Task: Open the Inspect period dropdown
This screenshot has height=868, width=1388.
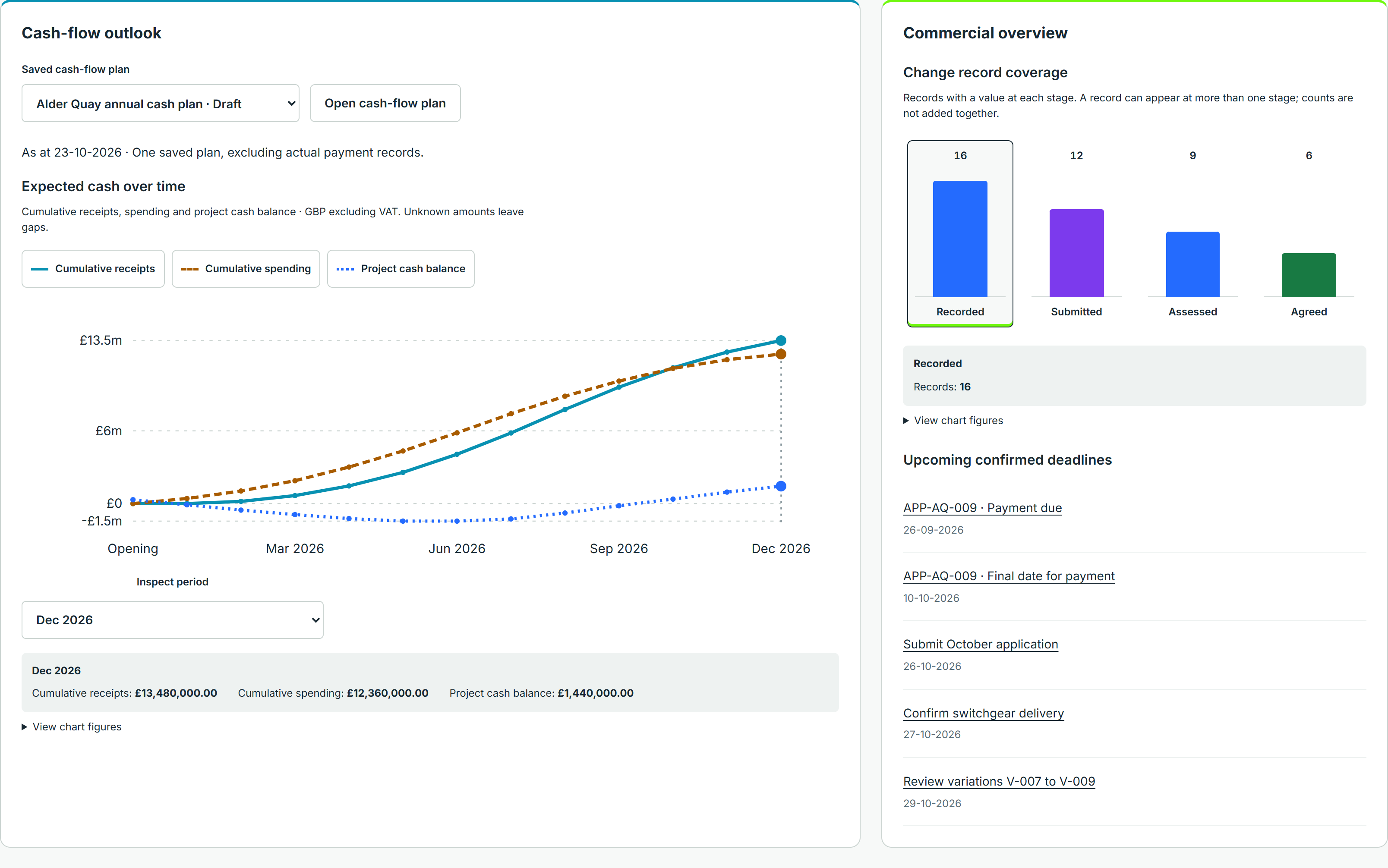Action: click(x=172, y=620)
